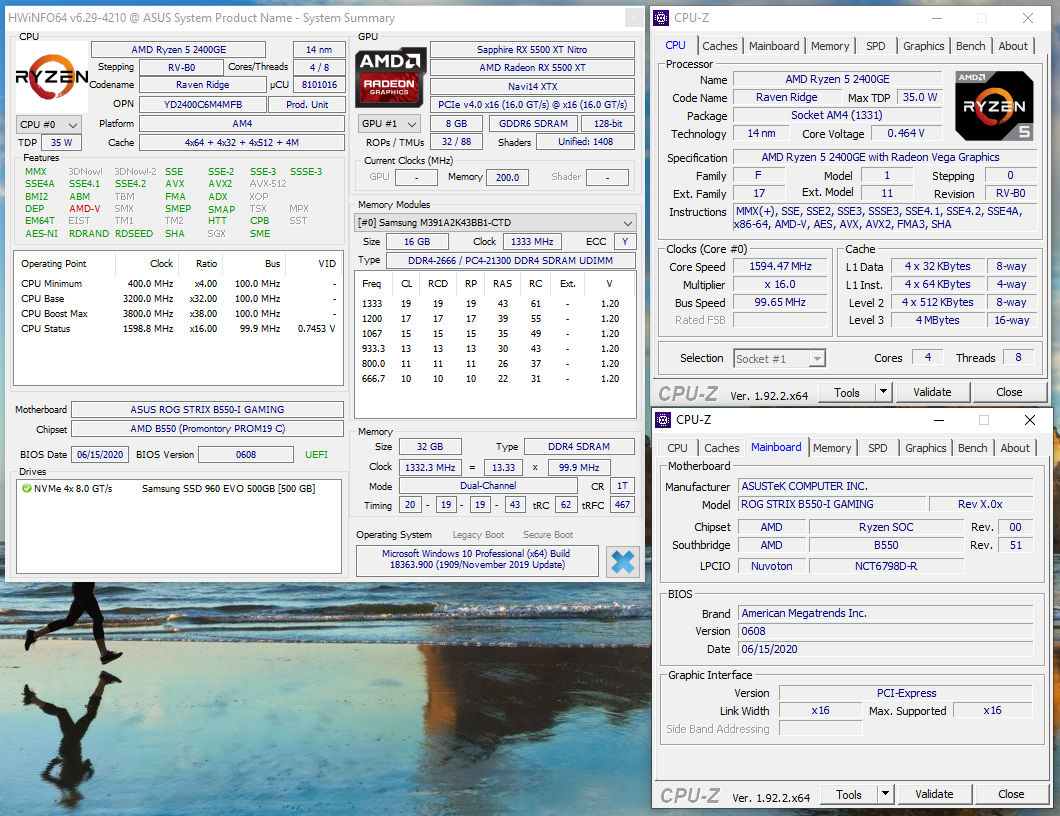Open Bench tab in upper CPU-Z window

click(970, 46)
